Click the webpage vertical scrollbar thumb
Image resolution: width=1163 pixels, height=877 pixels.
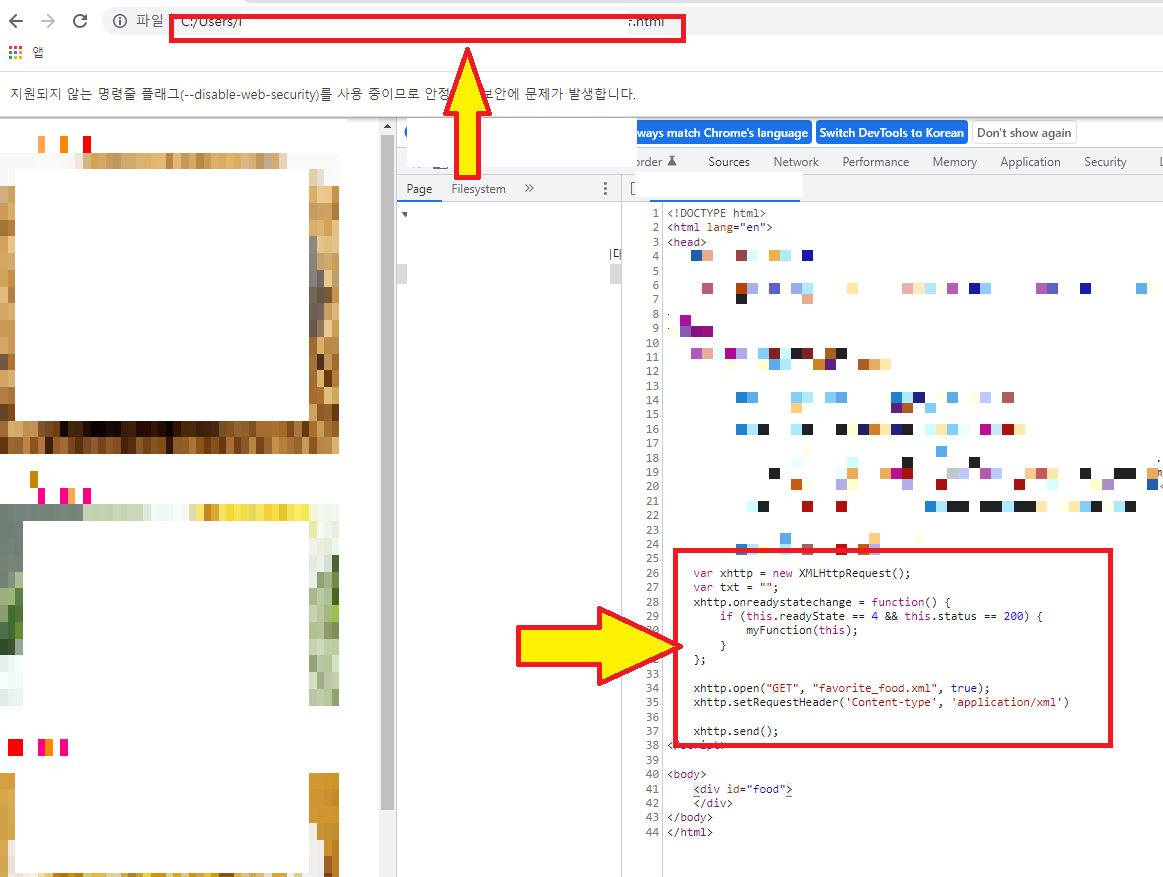pos(387,472)
